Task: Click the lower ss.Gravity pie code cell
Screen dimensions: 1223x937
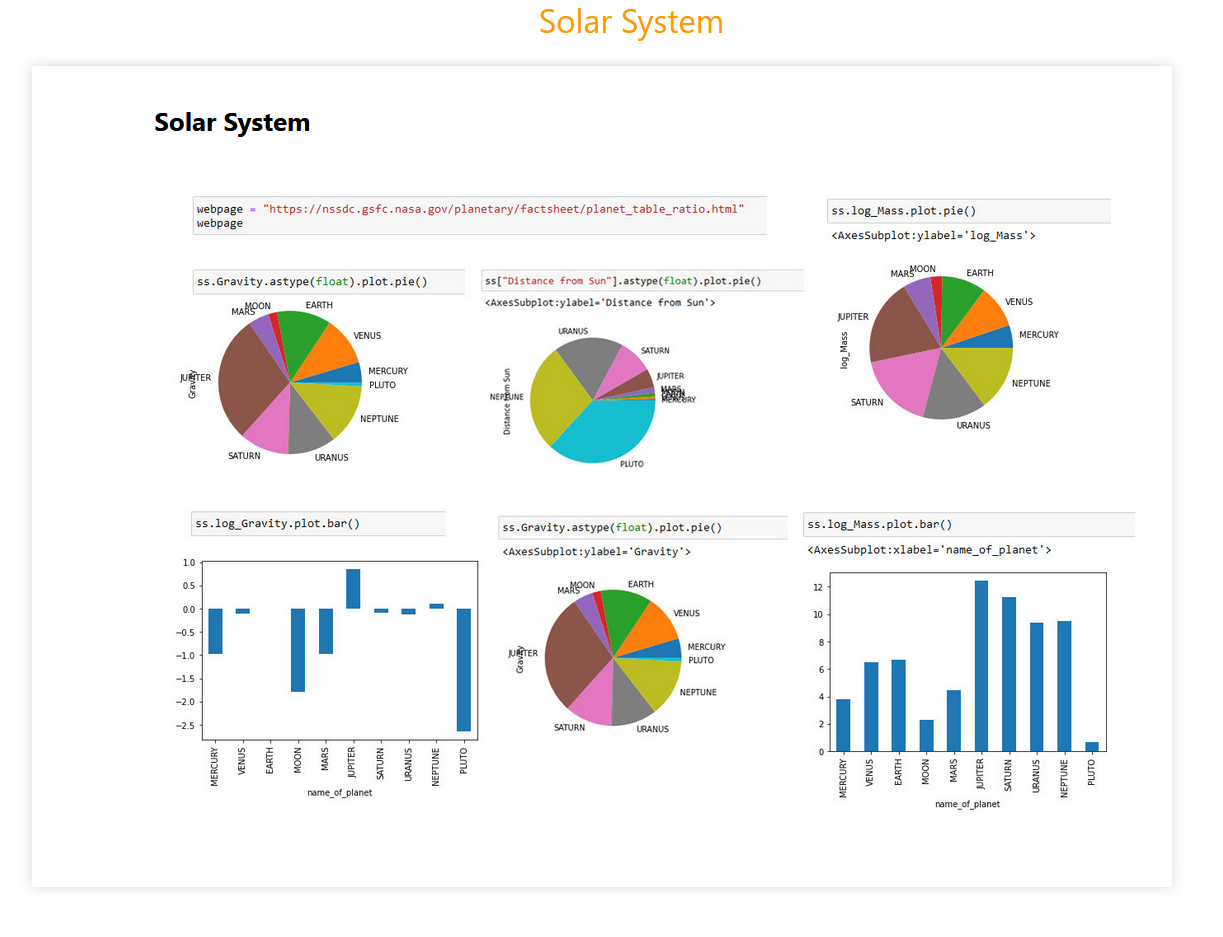Action: 644,528
